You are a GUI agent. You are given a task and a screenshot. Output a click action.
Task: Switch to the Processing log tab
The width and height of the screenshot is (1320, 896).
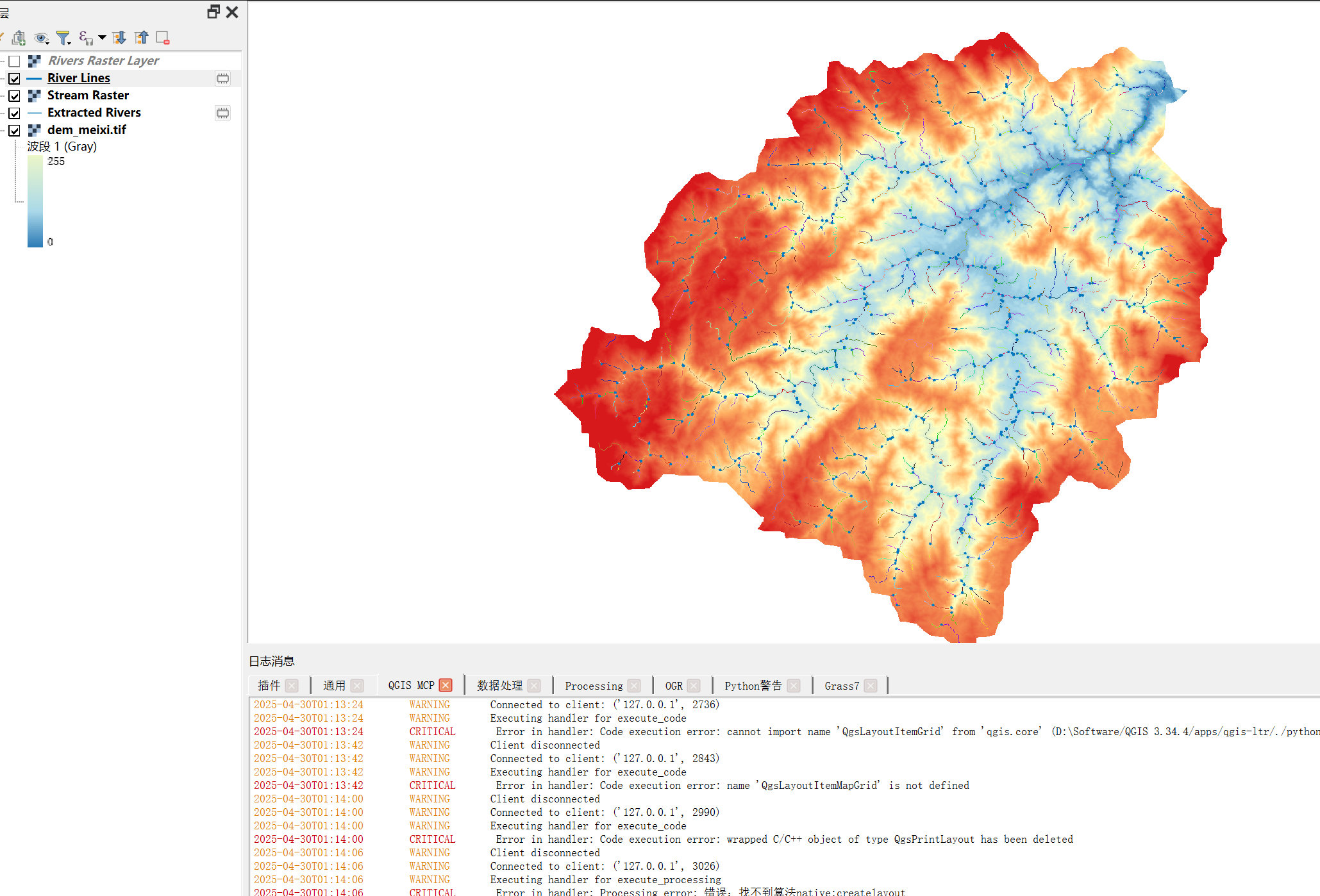tap(594, 686)
